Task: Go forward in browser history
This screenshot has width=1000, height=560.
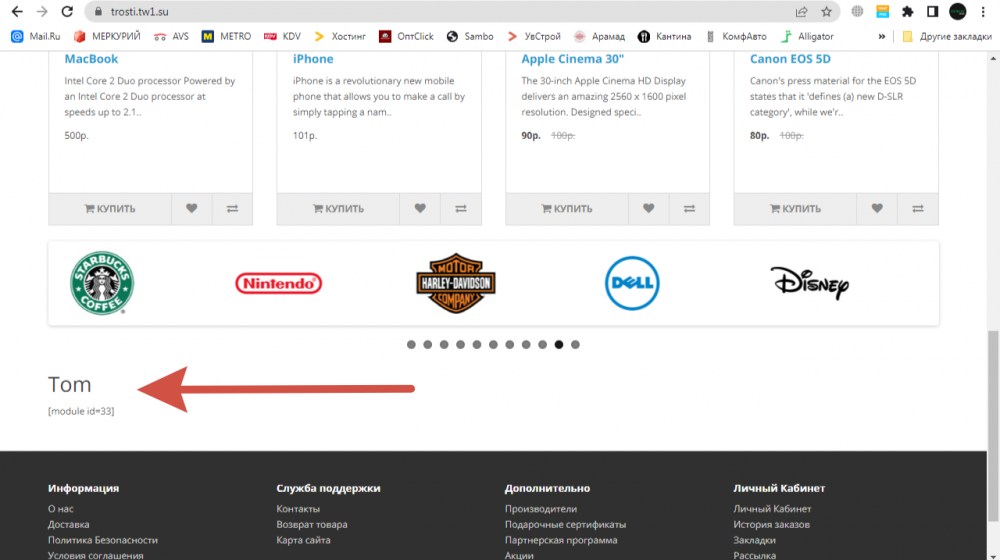Action: (42, 11)
